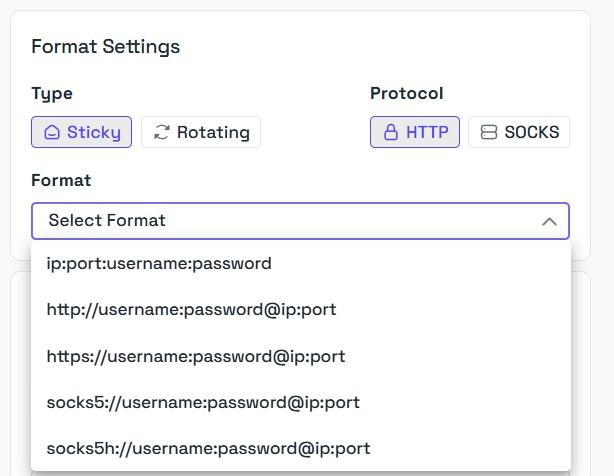The width and height of the screenshot is (614, 476).
Task: Pick the http://username:password@ip:port format
Action: pyautogui.click(x=191, y=310)
